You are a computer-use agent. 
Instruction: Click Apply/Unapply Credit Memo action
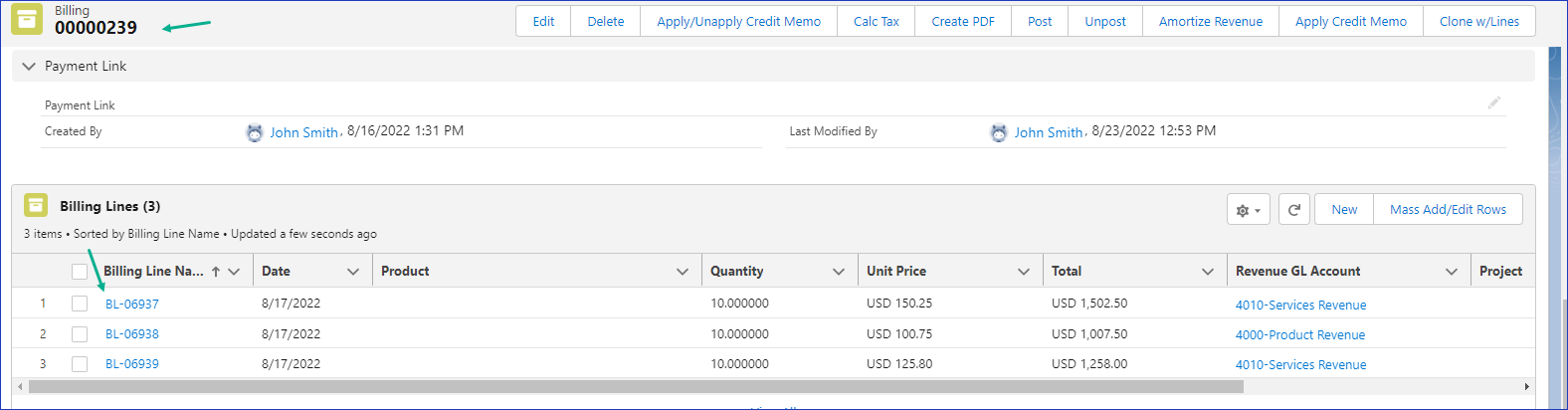click(x=738, y=21)
